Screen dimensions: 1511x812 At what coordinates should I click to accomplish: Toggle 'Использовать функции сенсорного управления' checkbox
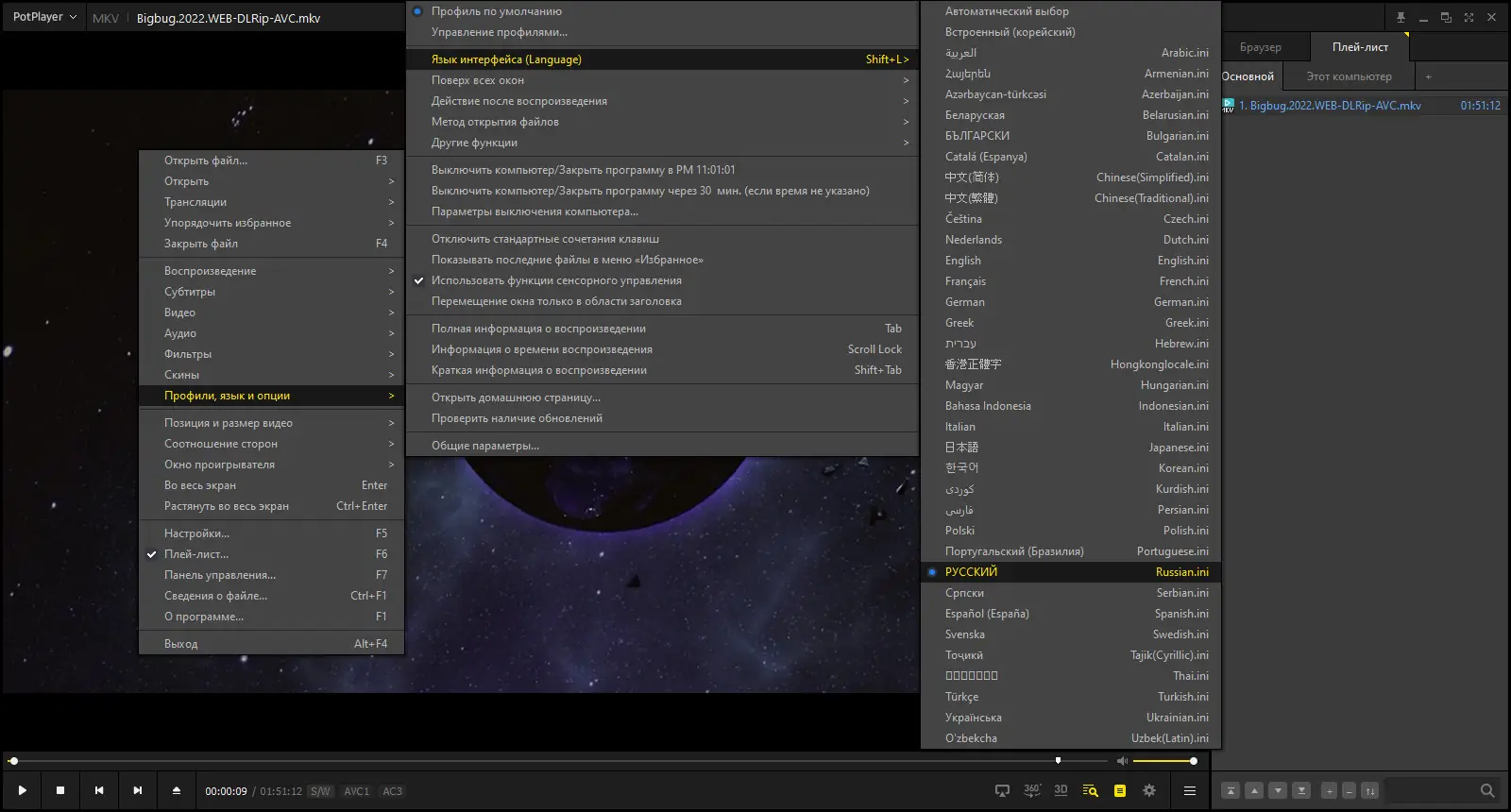[556, 280]
